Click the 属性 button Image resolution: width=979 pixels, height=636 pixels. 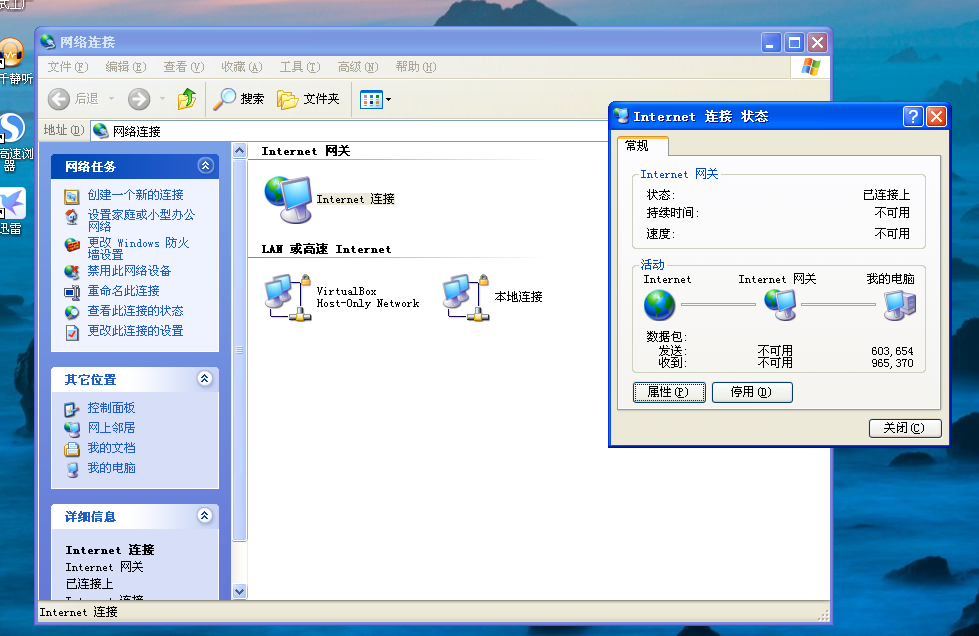coord(669,392)
